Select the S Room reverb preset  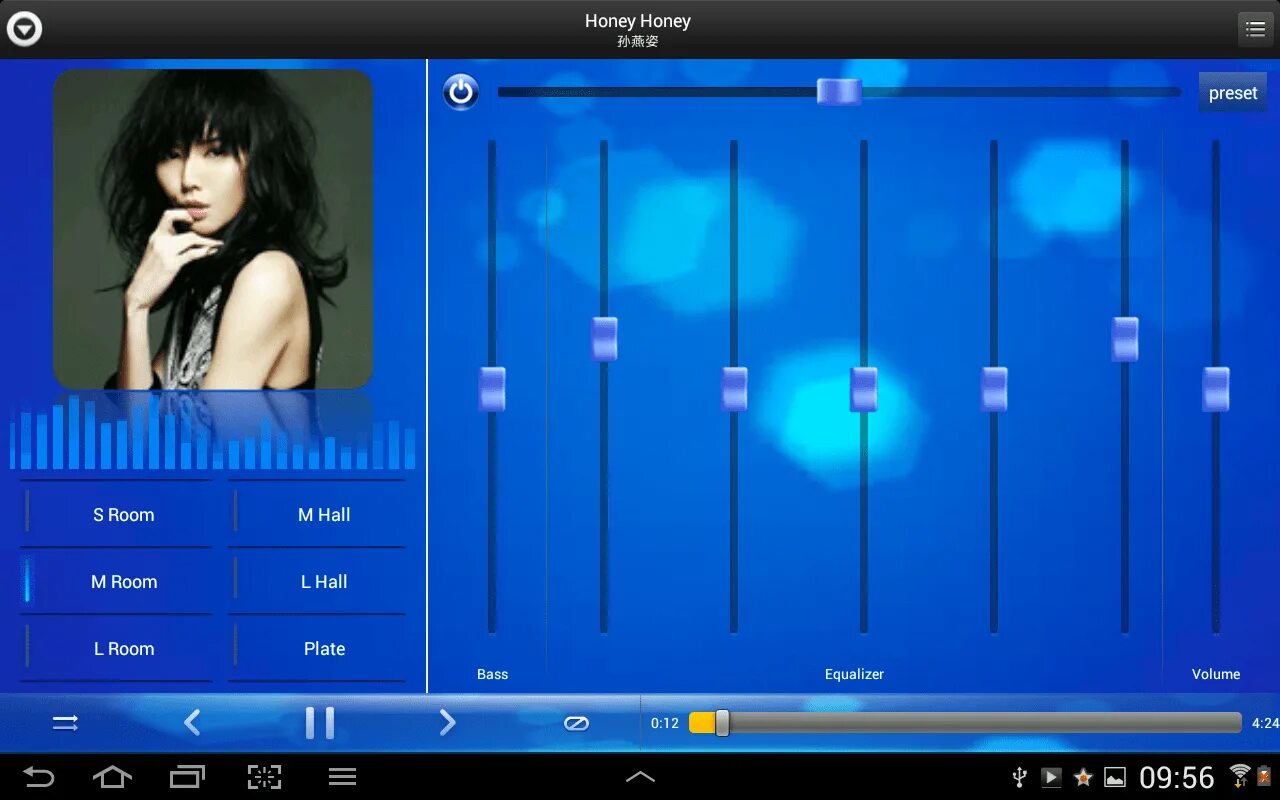[x=116, y=514]
